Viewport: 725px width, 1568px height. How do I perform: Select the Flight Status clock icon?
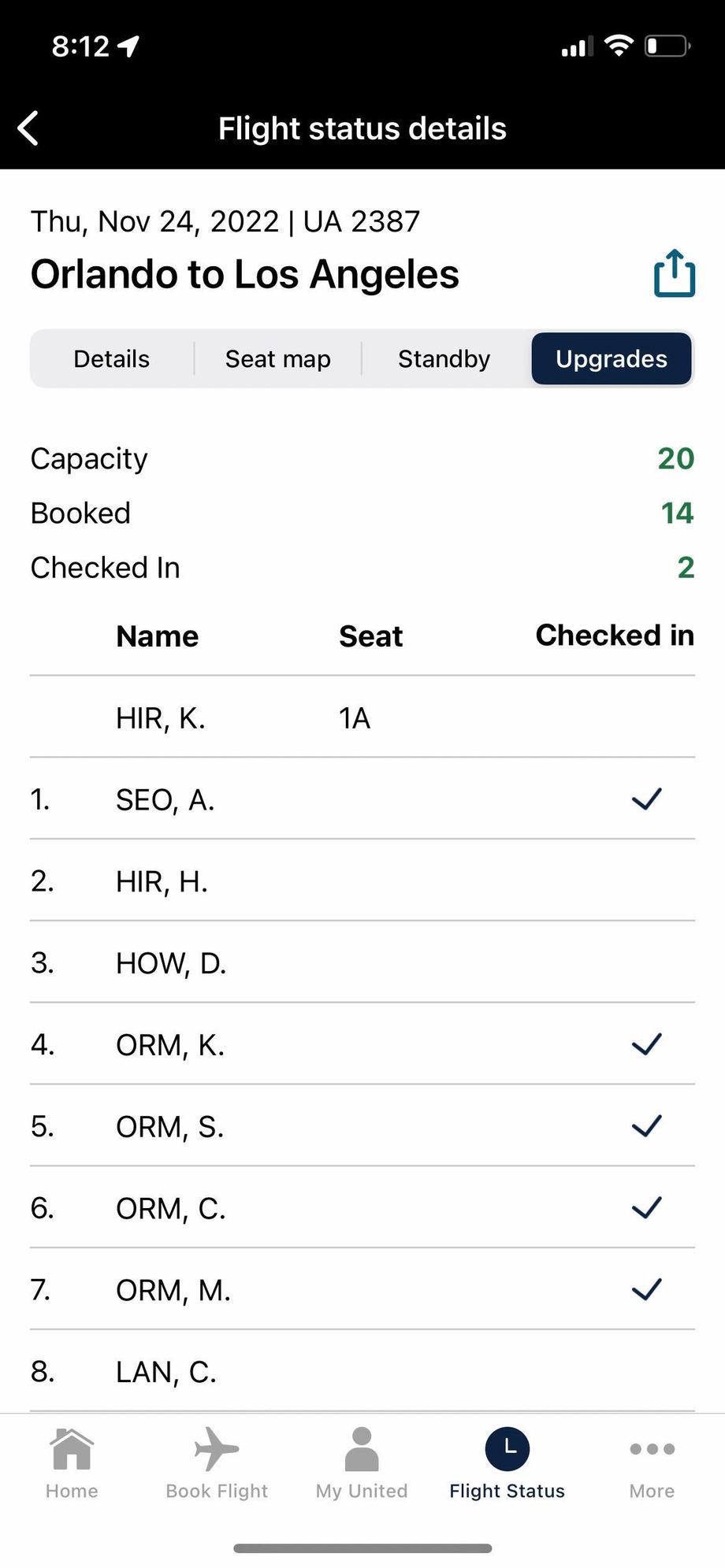click(507, 1448)
